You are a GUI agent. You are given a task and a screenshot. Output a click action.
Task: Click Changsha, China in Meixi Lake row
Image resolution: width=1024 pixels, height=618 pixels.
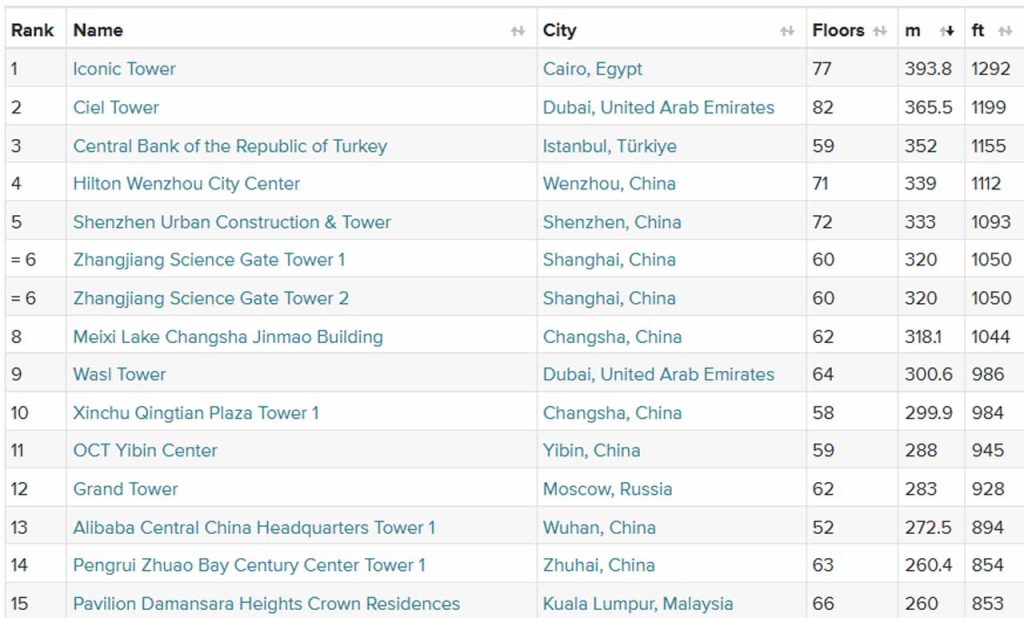tap(612, 336)
